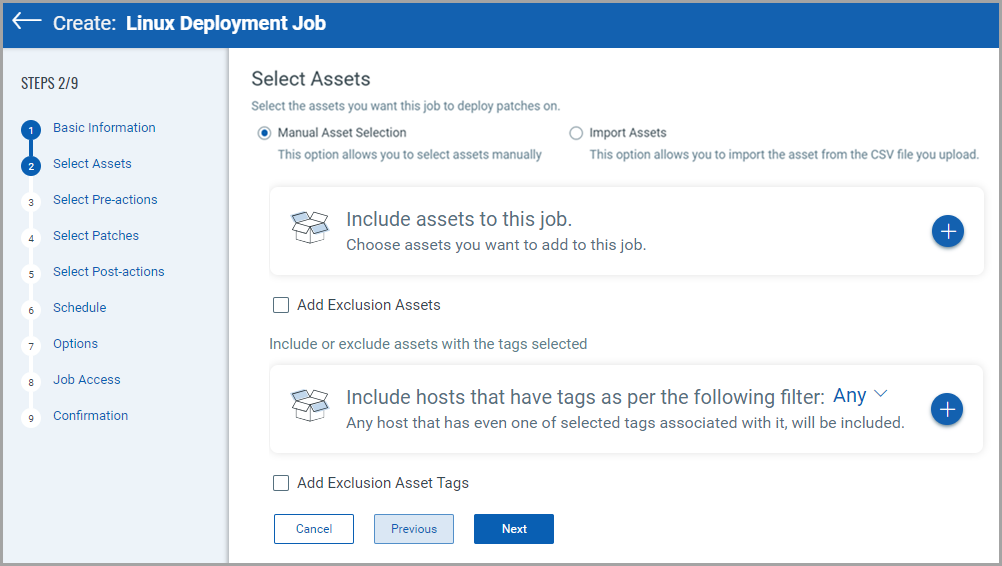Screen dimensions: 1002x566
Task: Click the Next button
Action: click(514, 529)
